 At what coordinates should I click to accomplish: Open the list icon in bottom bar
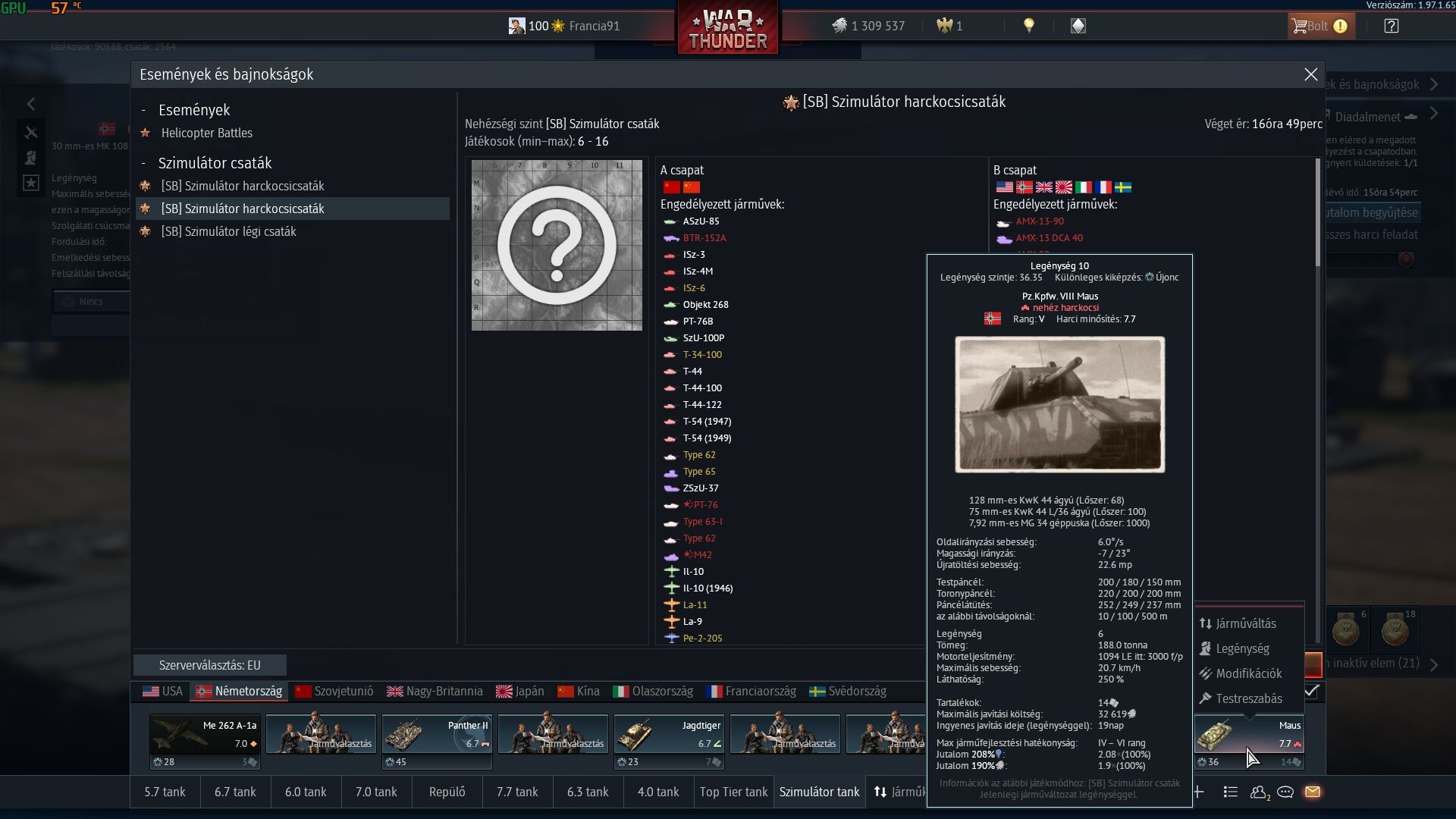[x=1231, y=792]
